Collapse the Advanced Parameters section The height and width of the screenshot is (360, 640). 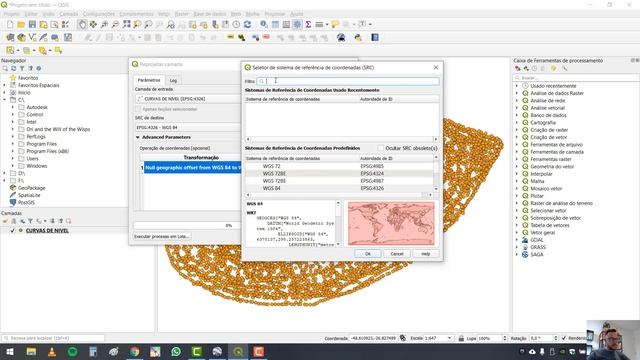(x=138, y=138)
